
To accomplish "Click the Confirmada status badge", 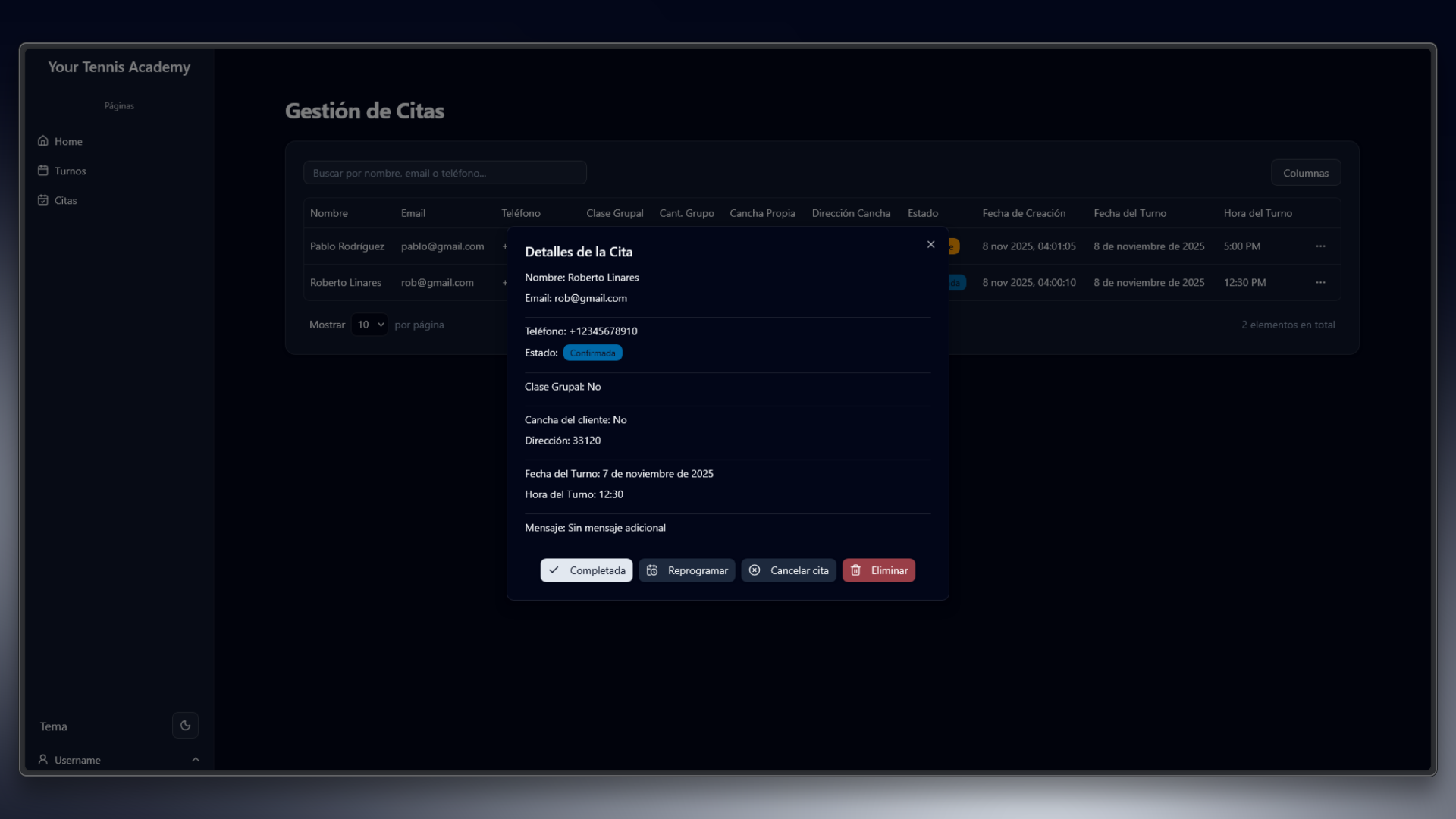I will click(592, 353).
